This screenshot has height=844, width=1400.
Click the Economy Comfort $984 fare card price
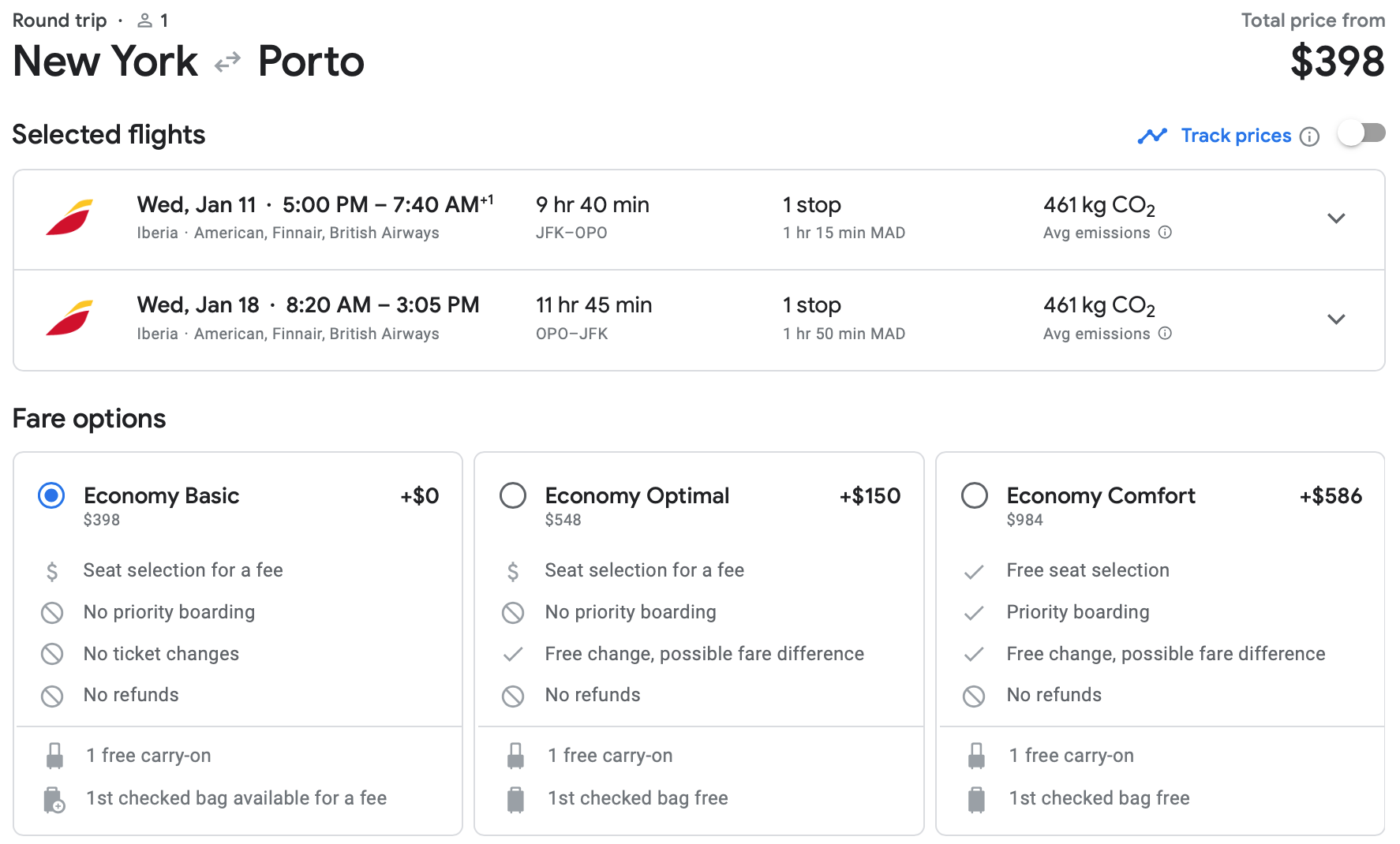point(1024,520)
